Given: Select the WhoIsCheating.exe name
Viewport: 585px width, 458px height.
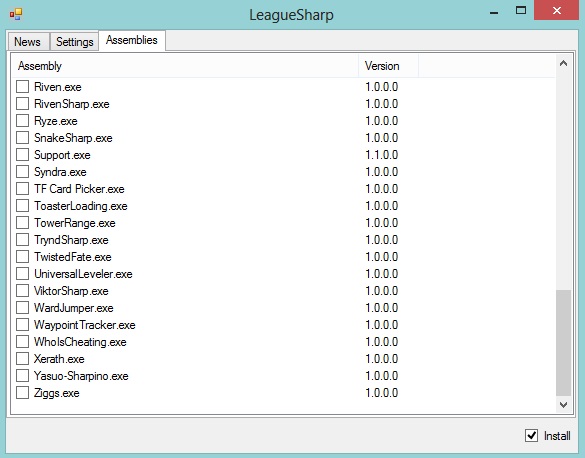Looking at the screenshot, I should [x=80, y=342].
